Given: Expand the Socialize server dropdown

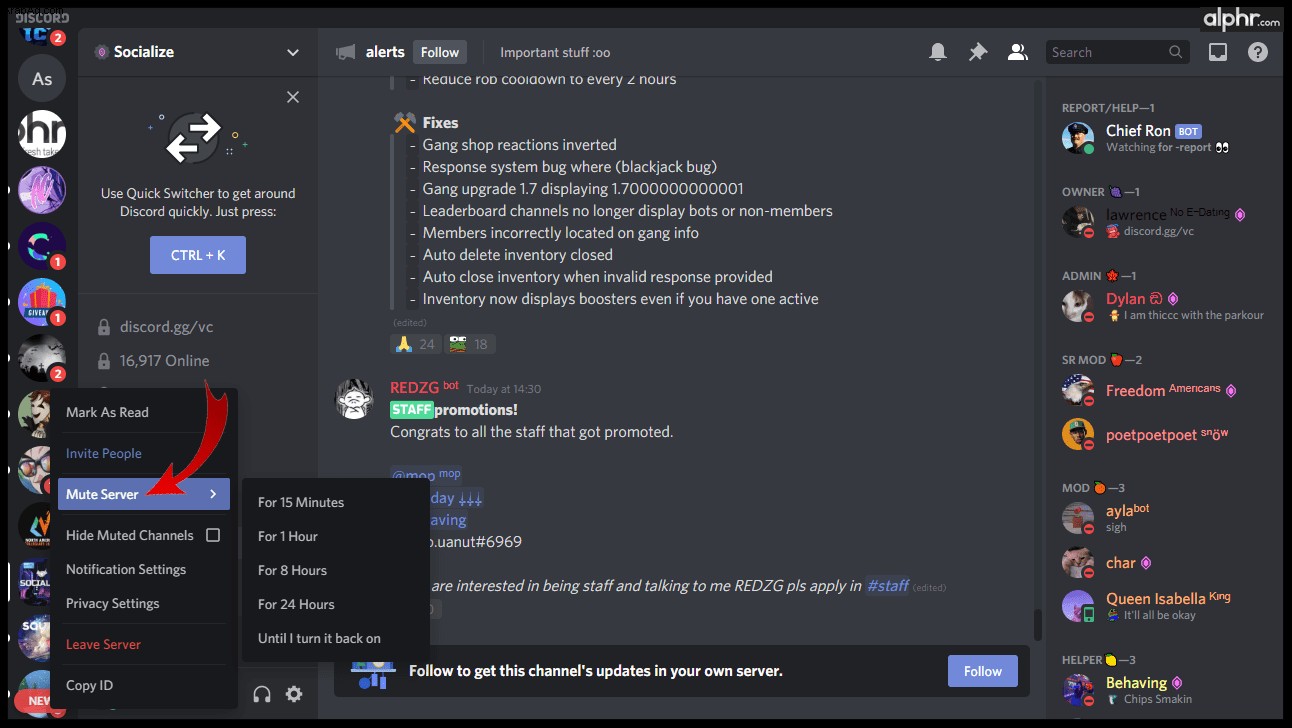Looking at the screenshot, I should (293, 52).
